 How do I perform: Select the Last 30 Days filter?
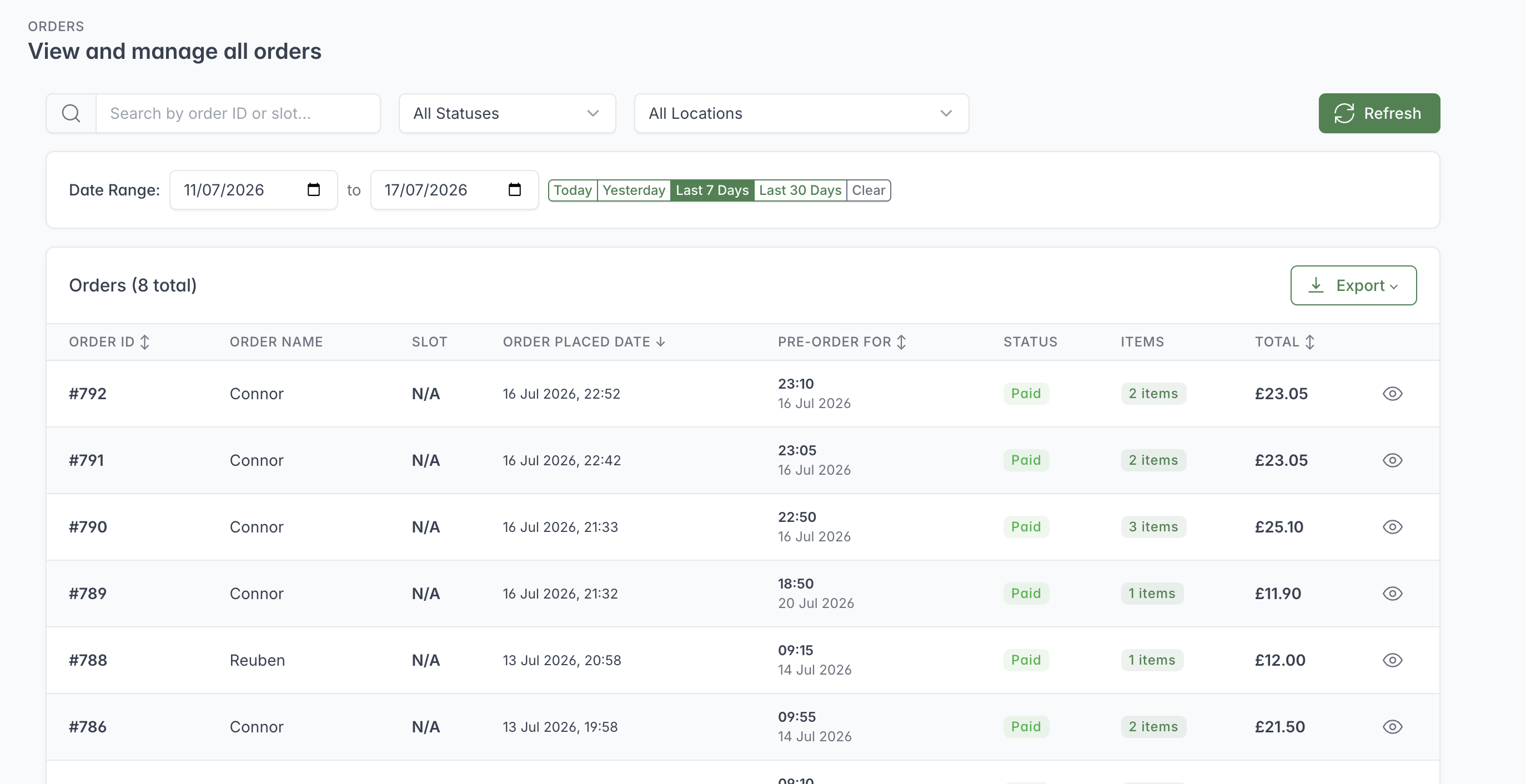pos(800,190)
